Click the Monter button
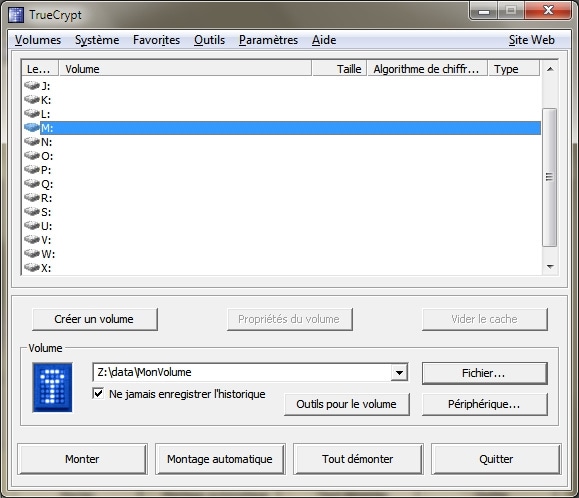Viewport: 579px width, 498px height. 82,459
